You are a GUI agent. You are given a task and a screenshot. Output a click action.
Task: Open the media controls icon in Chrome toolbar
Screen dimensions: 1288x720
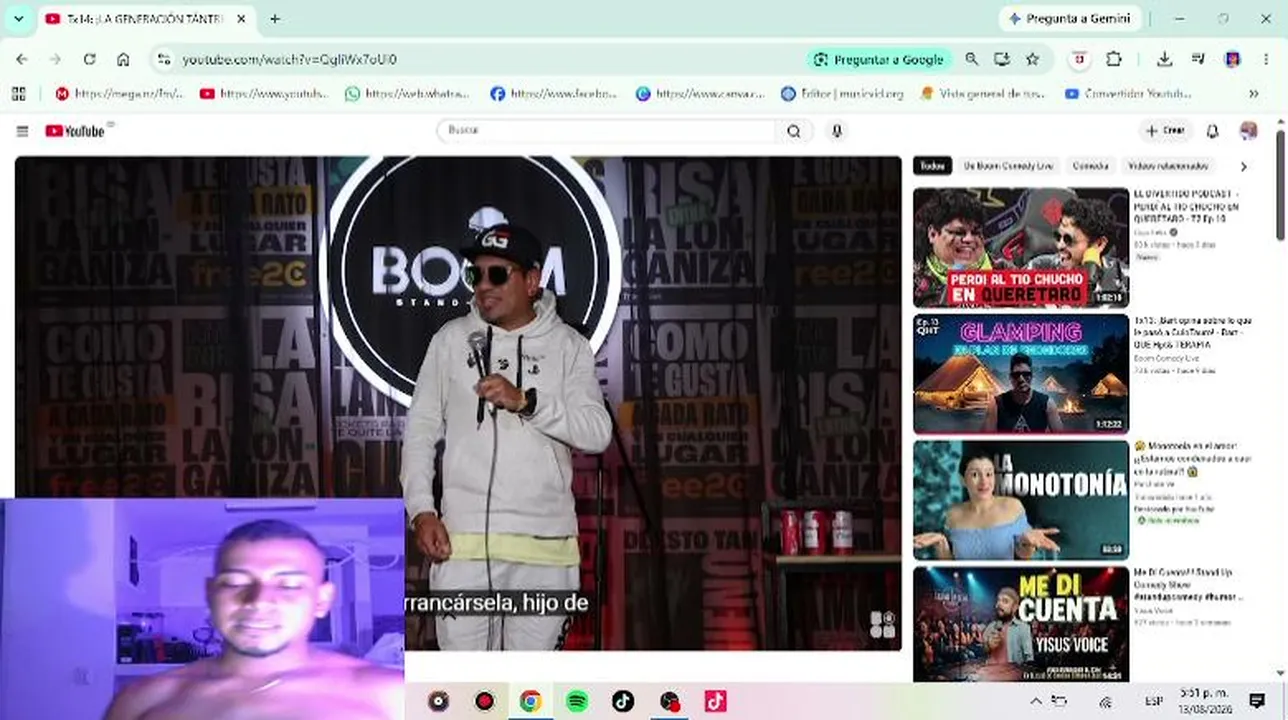pos(1198,59)
